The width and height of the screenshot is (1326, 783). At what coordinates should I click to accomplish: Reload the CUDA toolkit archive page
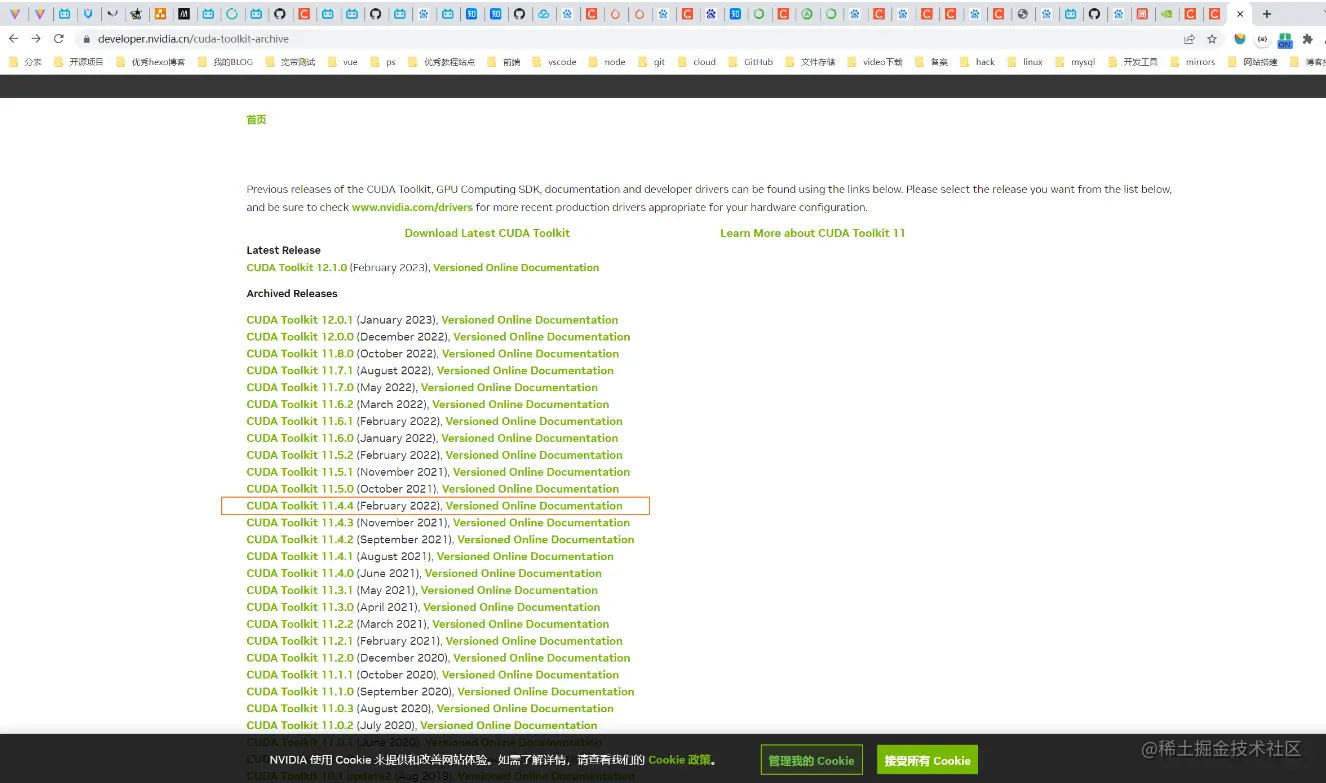(59, 39)
